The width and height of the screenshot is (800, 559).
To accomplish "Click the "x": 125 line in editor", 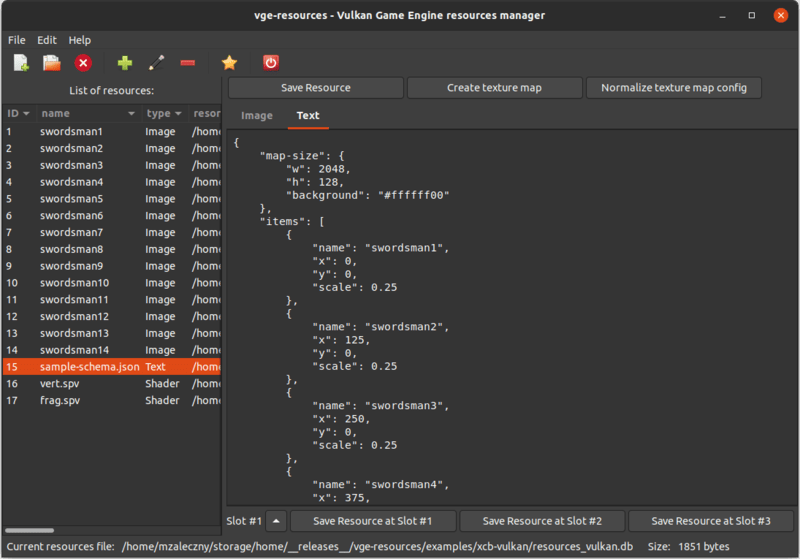I will tap(341, 340).
